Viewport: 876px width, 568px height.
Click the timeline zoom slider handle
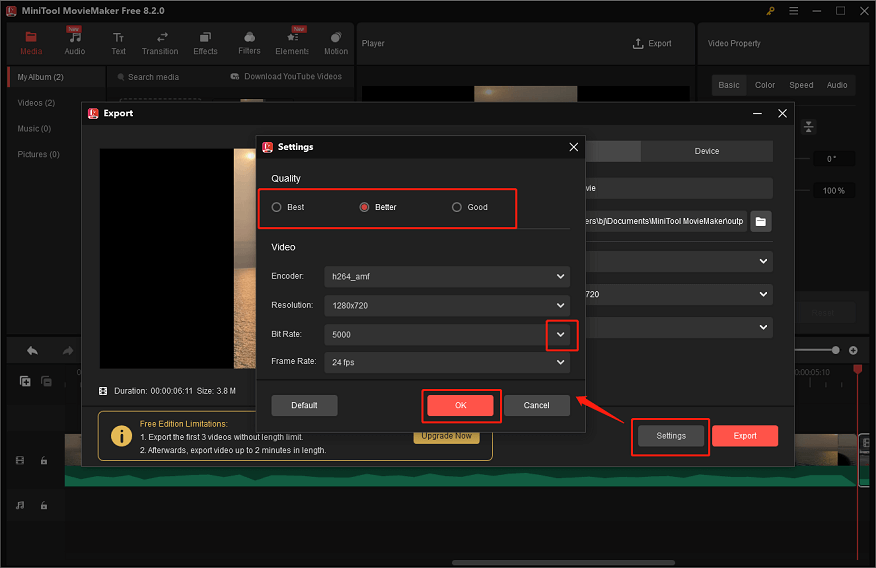(835, 350)
